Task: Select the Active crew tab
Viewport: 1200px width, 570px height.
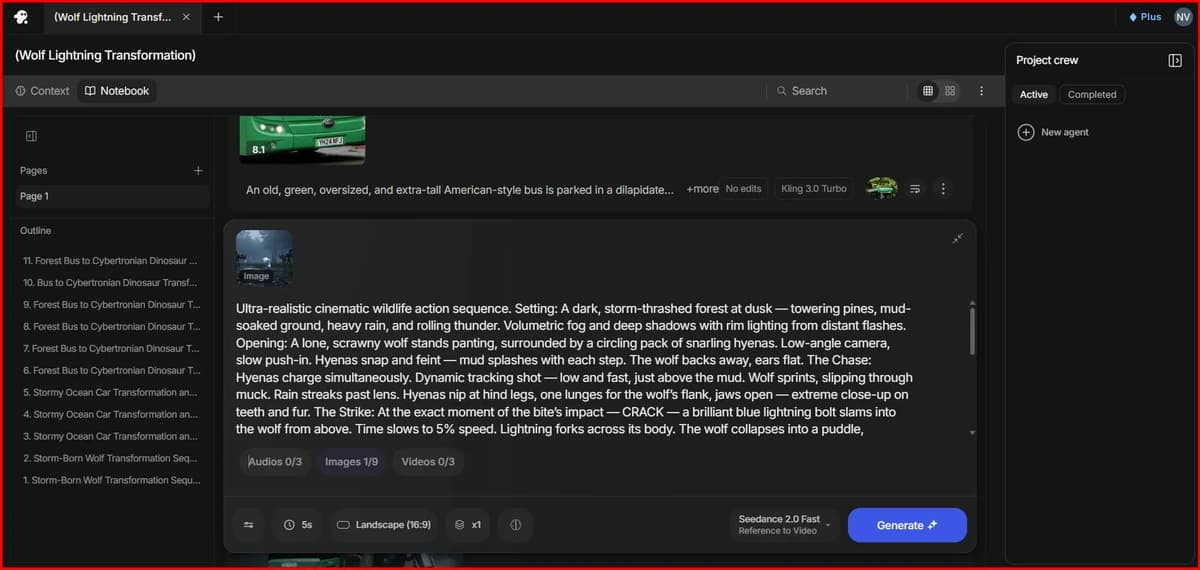Action: [x=1034, y=95]
